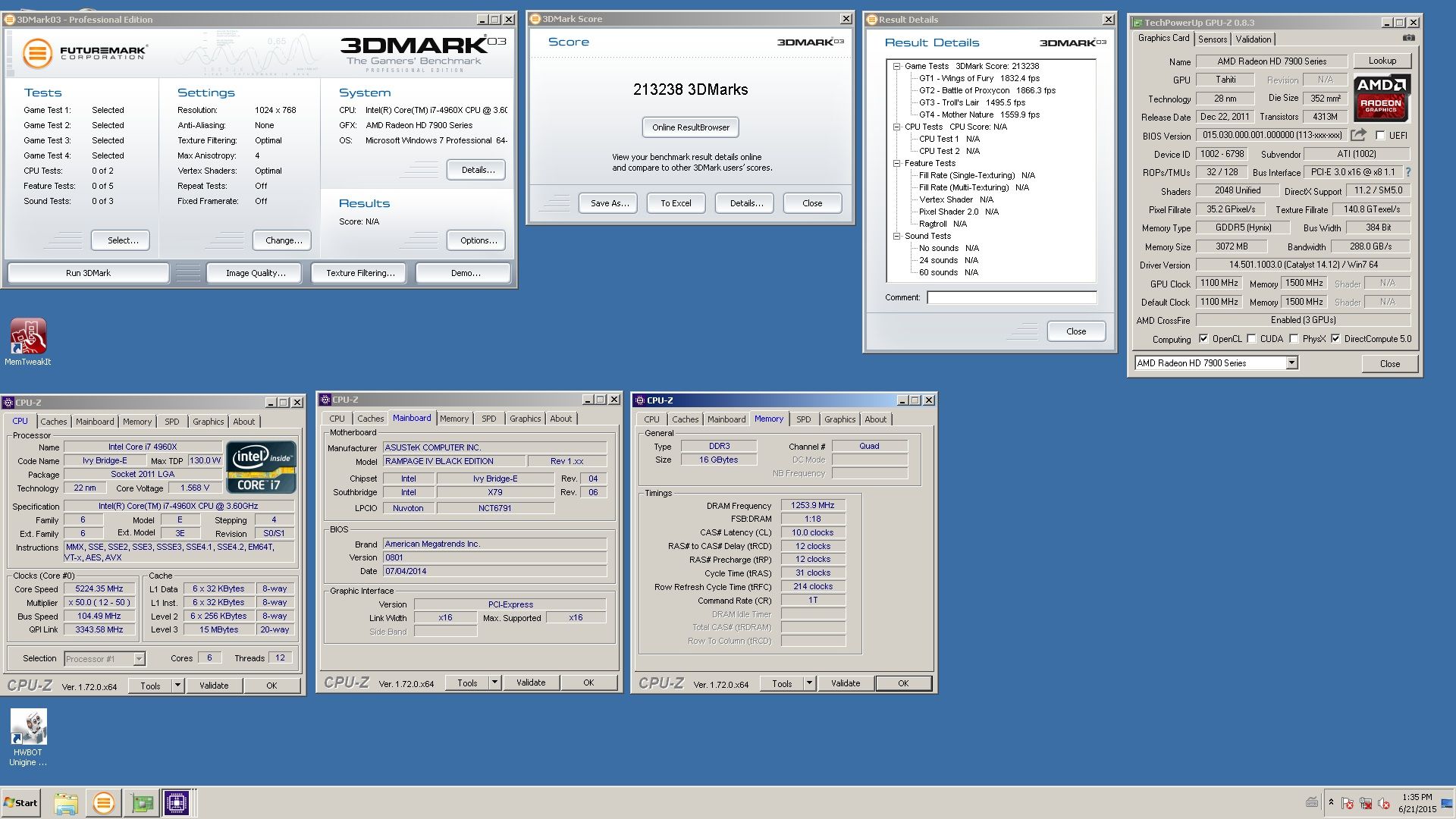The image size is (1456, 819).
Task: Click the Change... settings button
Action: (284, 240)
